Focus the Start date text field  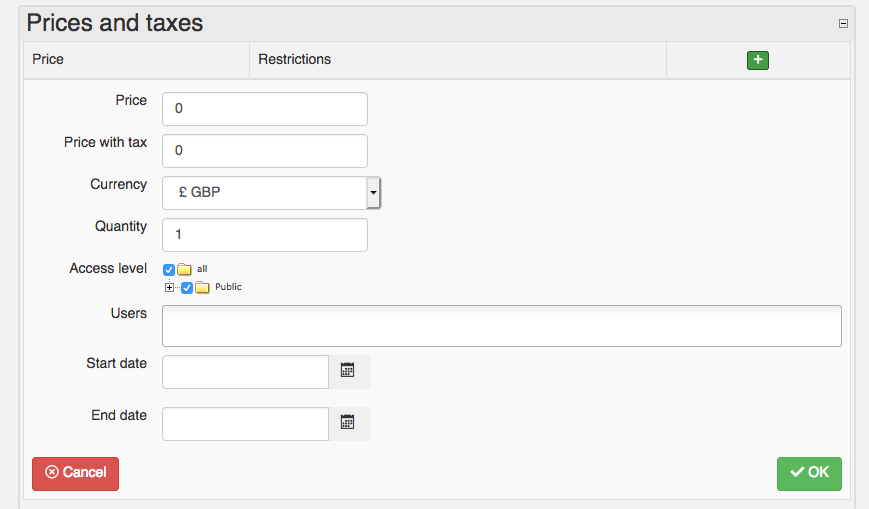[245, 371]
